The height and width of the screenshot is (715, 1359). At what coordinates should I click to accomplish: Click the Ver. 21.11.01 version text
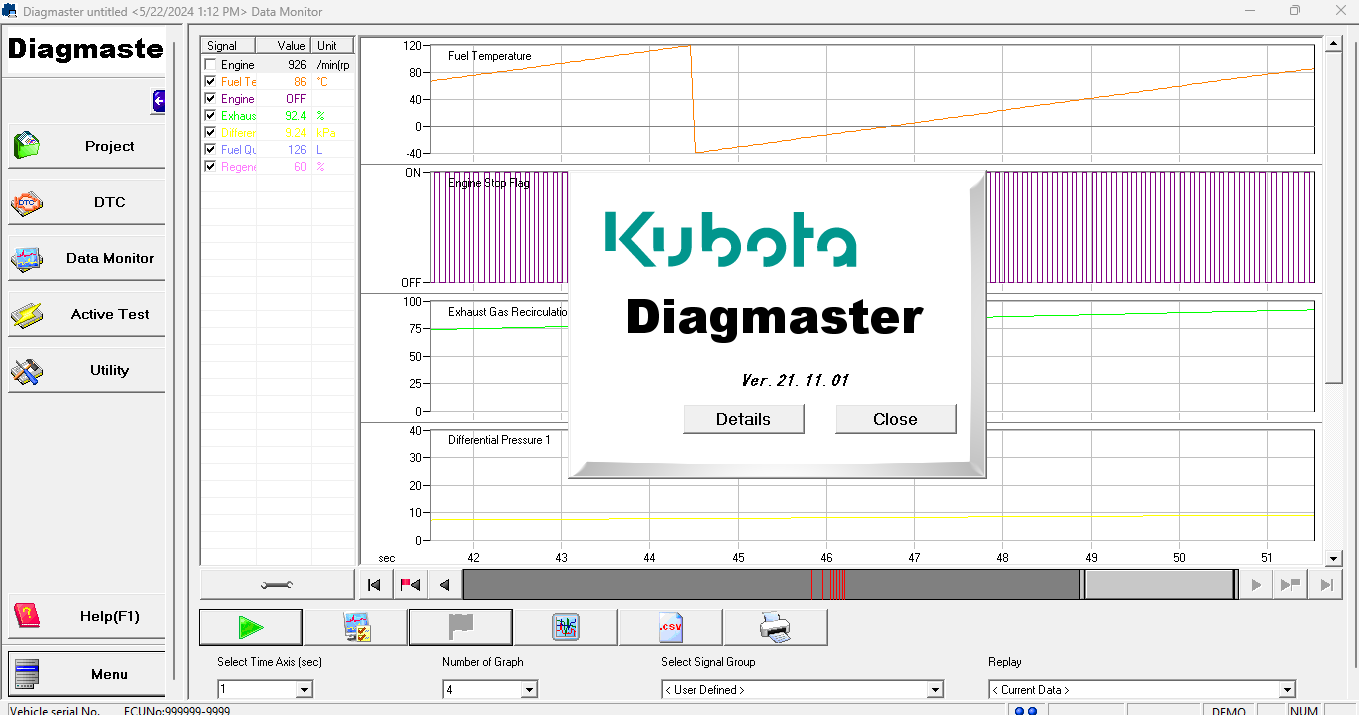795,380
